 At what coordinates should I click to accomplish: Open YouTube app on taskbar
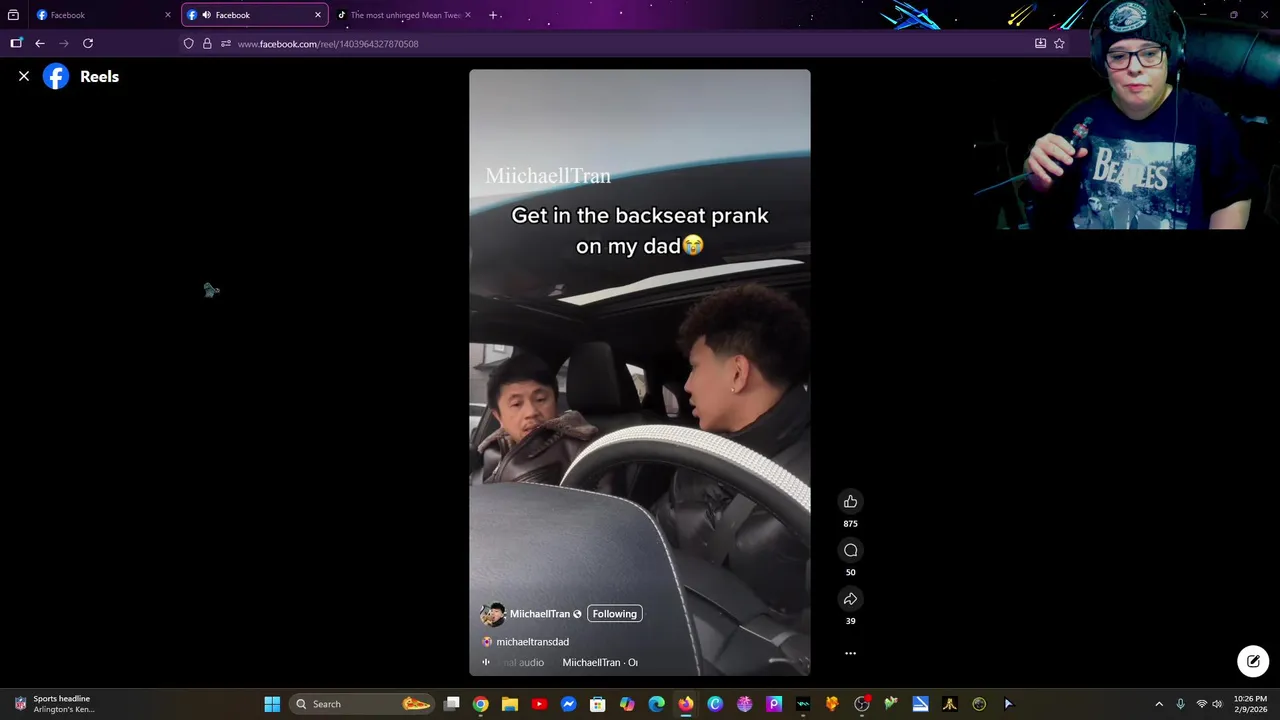[x=539, y=704]
